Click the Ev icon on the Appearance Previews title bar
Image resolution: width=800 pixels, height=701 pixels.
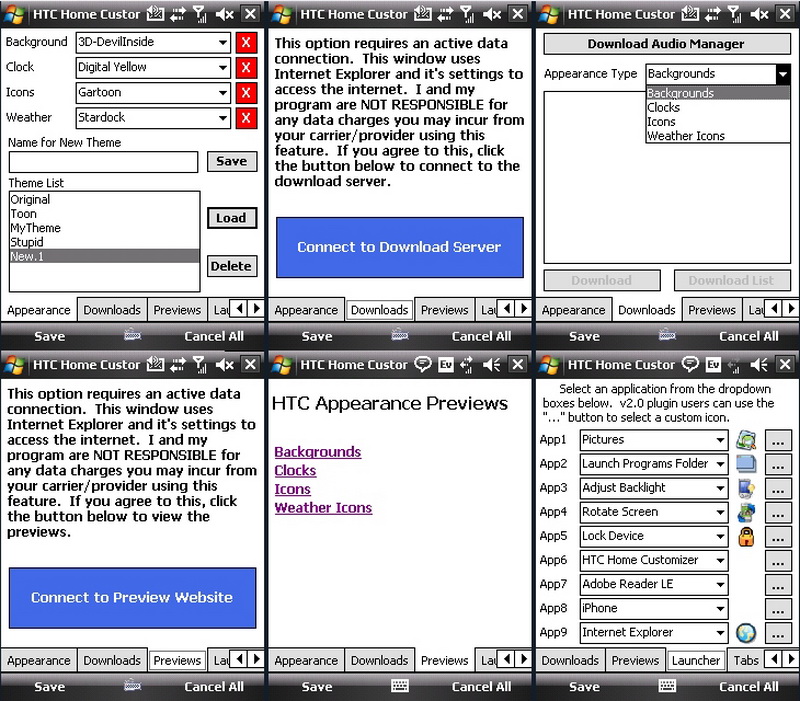[x=446, y=365]
